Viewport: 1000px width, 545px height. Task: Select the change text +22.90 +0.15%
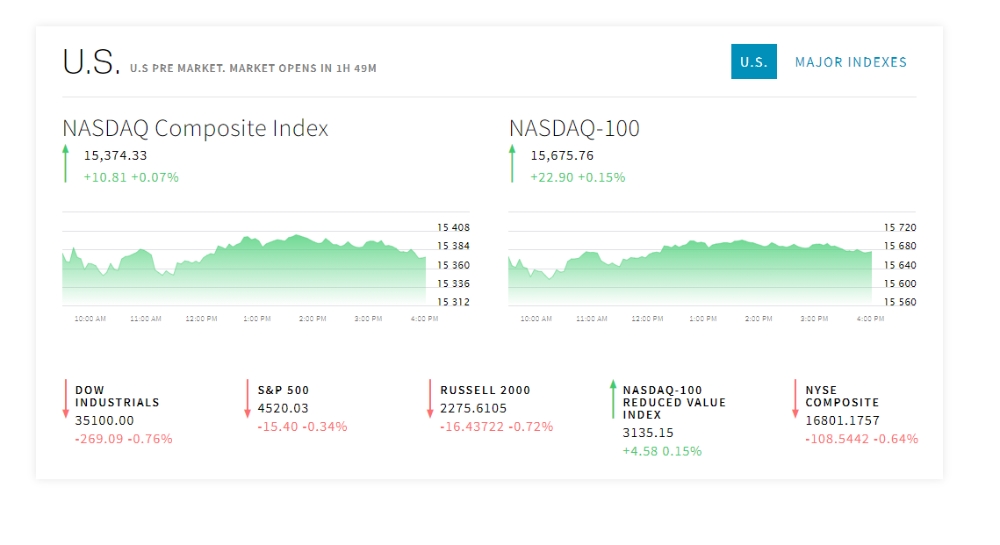click(x=578, y=177)
